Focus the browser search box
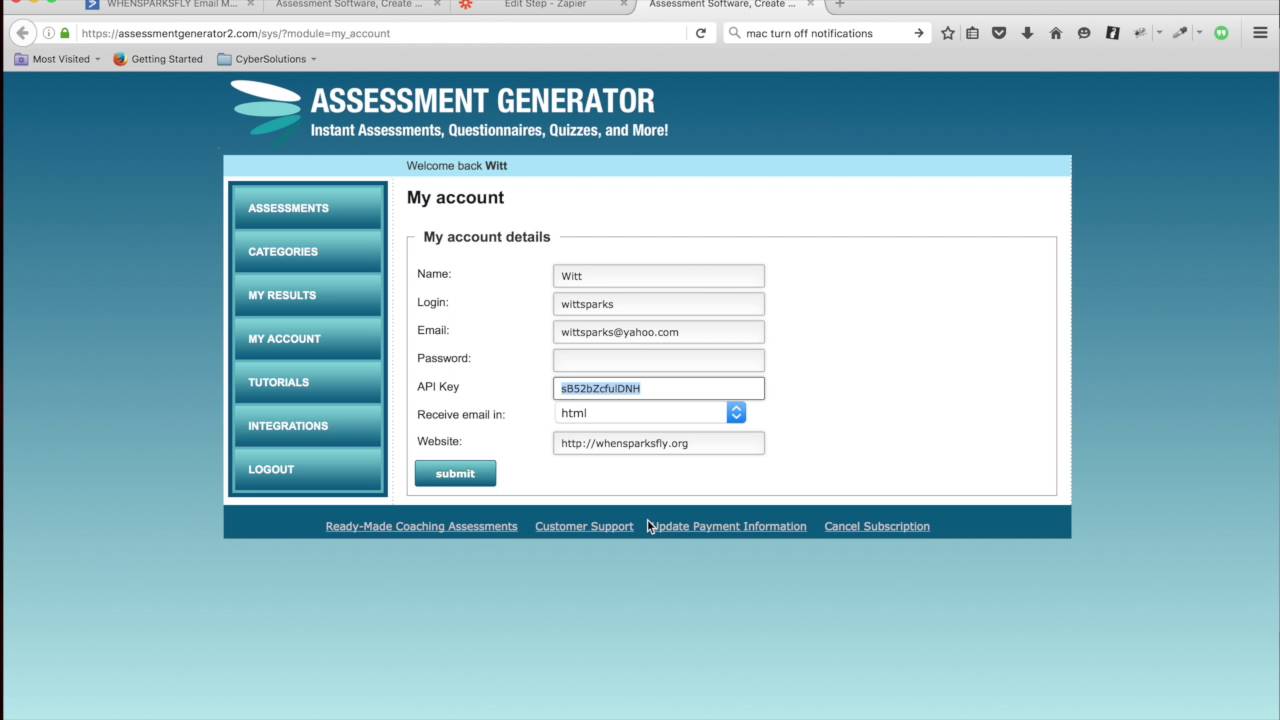1280x720 pixels. (x=825, y=33)
